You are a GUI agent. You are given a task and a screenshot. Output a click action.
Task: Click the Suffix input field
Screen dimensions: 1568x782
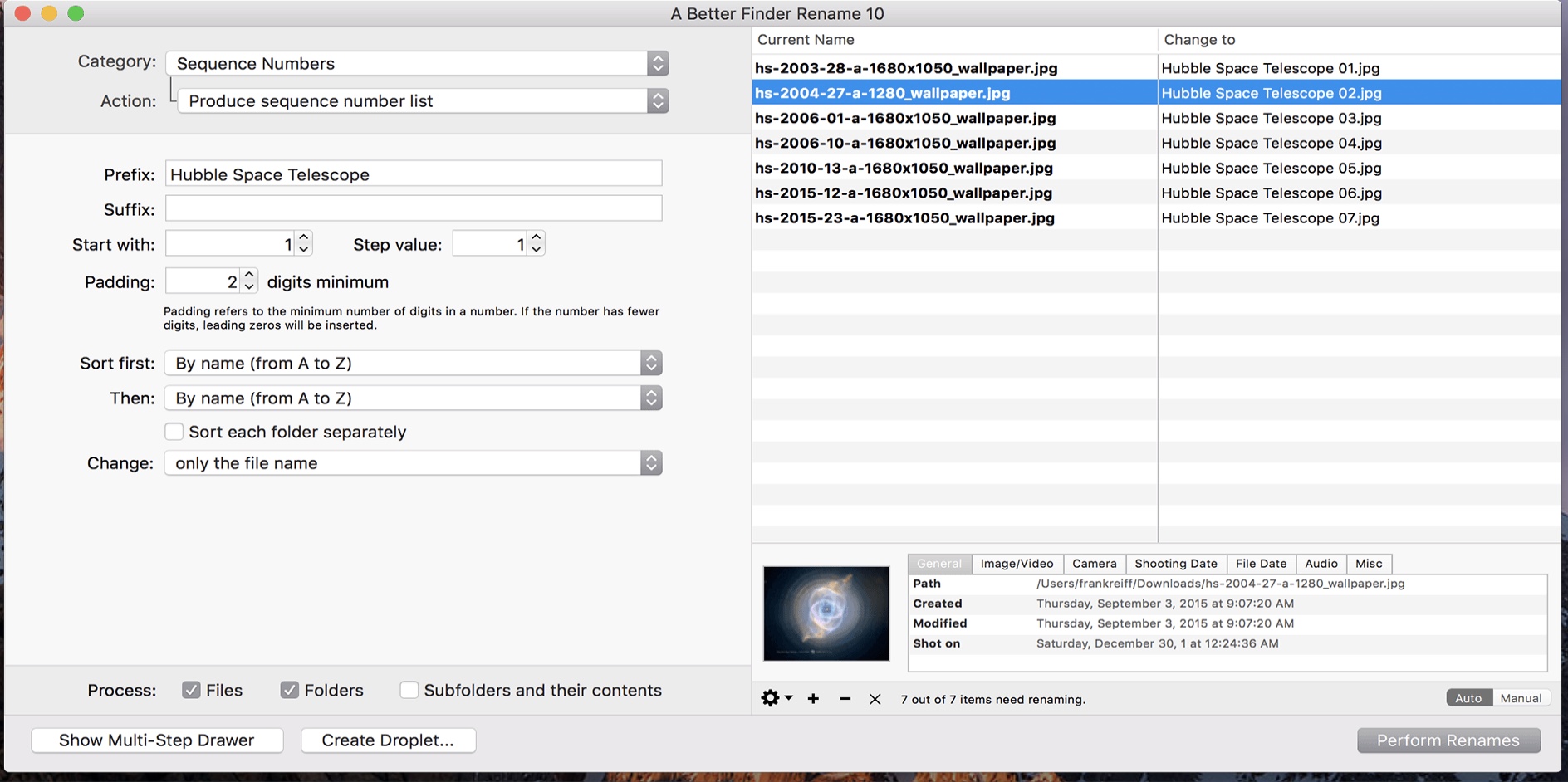414,208
